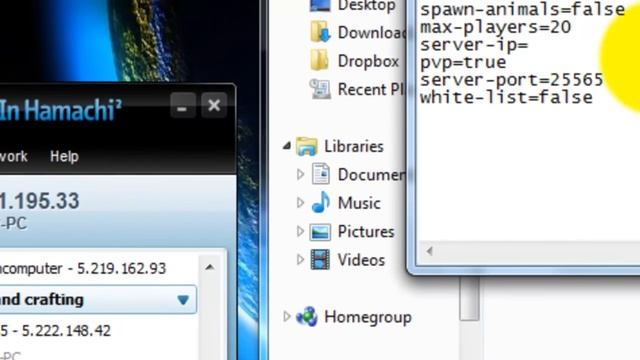Select the peer entry 5.222.148.42

point(56,331)
